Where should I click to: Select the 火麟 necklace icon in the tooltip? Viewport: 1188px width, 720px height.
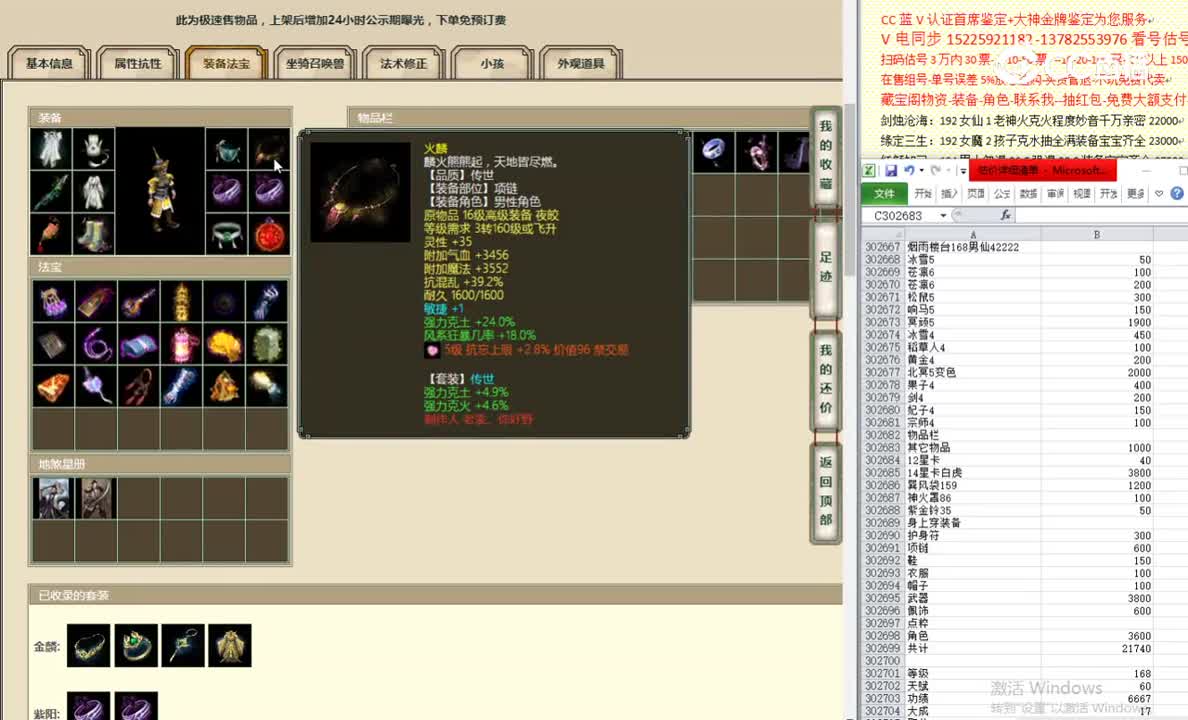pos(358,190)
